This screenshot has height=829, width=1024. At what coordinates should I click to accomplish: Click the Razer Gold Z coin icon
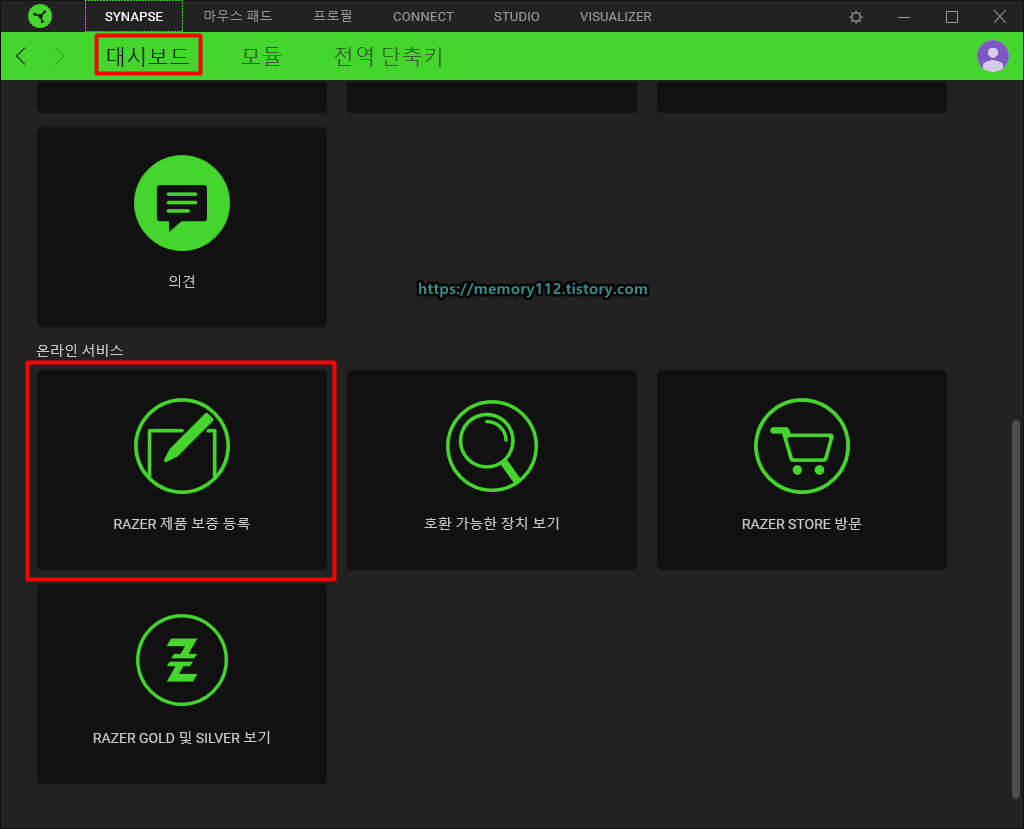point(182,660)
